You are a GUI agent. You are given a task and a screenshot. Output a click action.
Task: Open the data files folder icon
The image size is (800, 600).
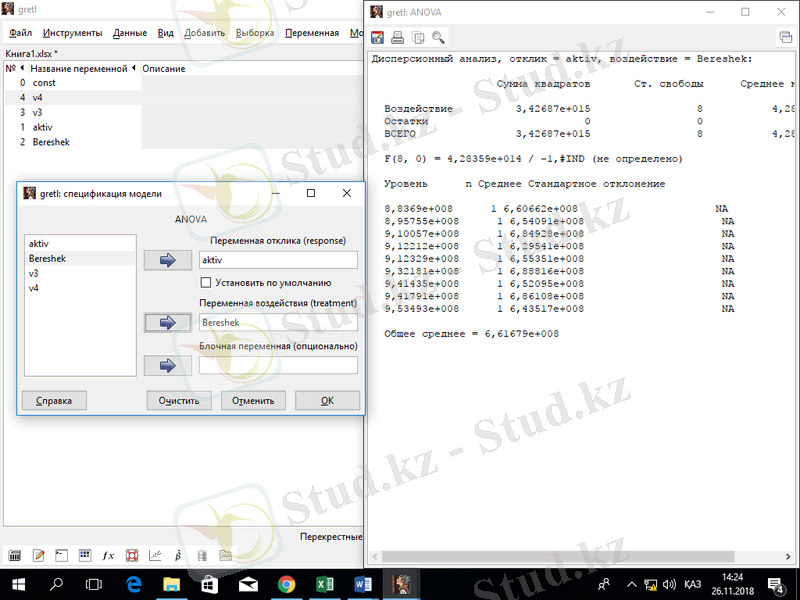(x=226, y=555)
